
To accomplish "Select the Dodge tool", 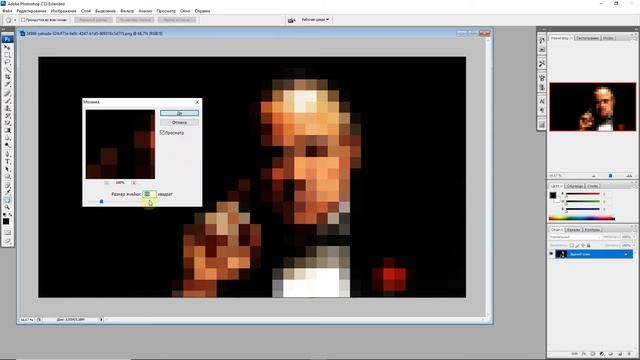I will (x=7, y=145).
